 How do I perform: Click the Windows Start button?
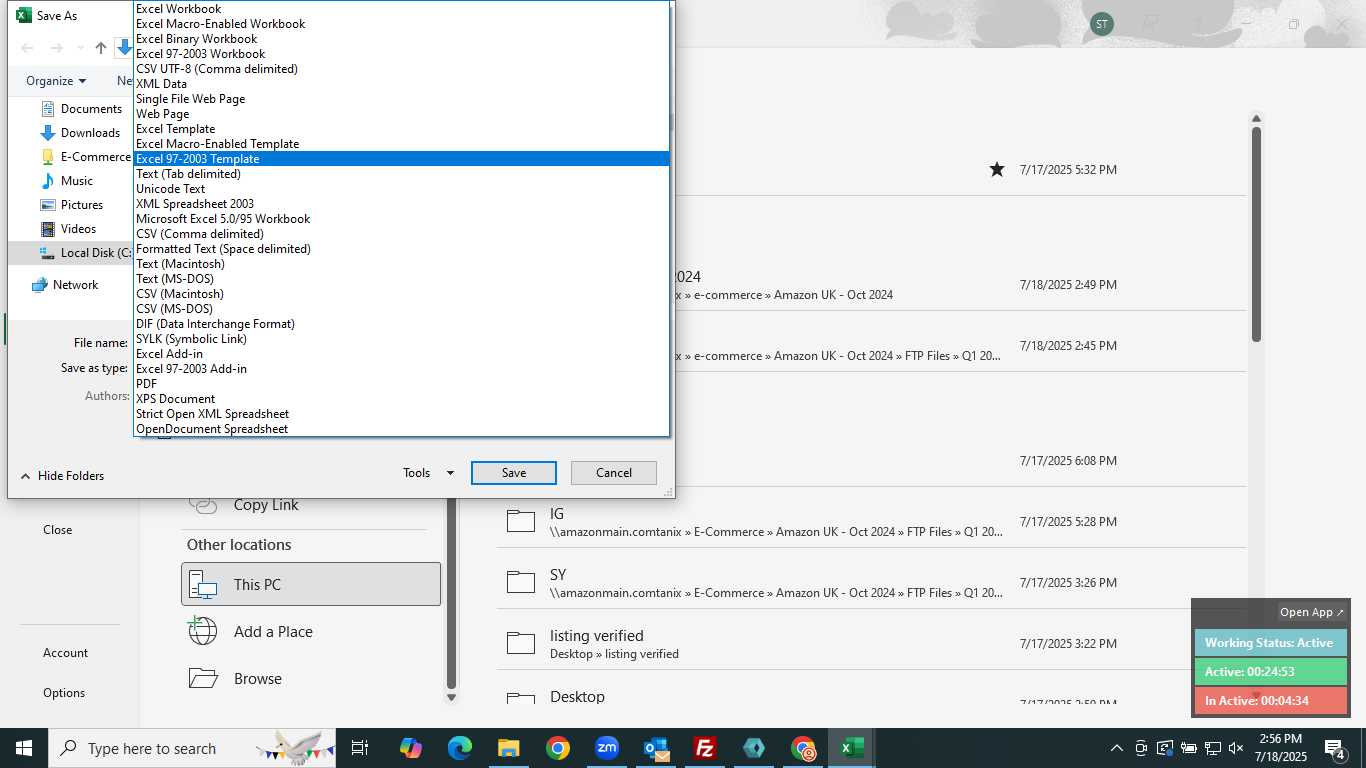[x=24, y=748]
